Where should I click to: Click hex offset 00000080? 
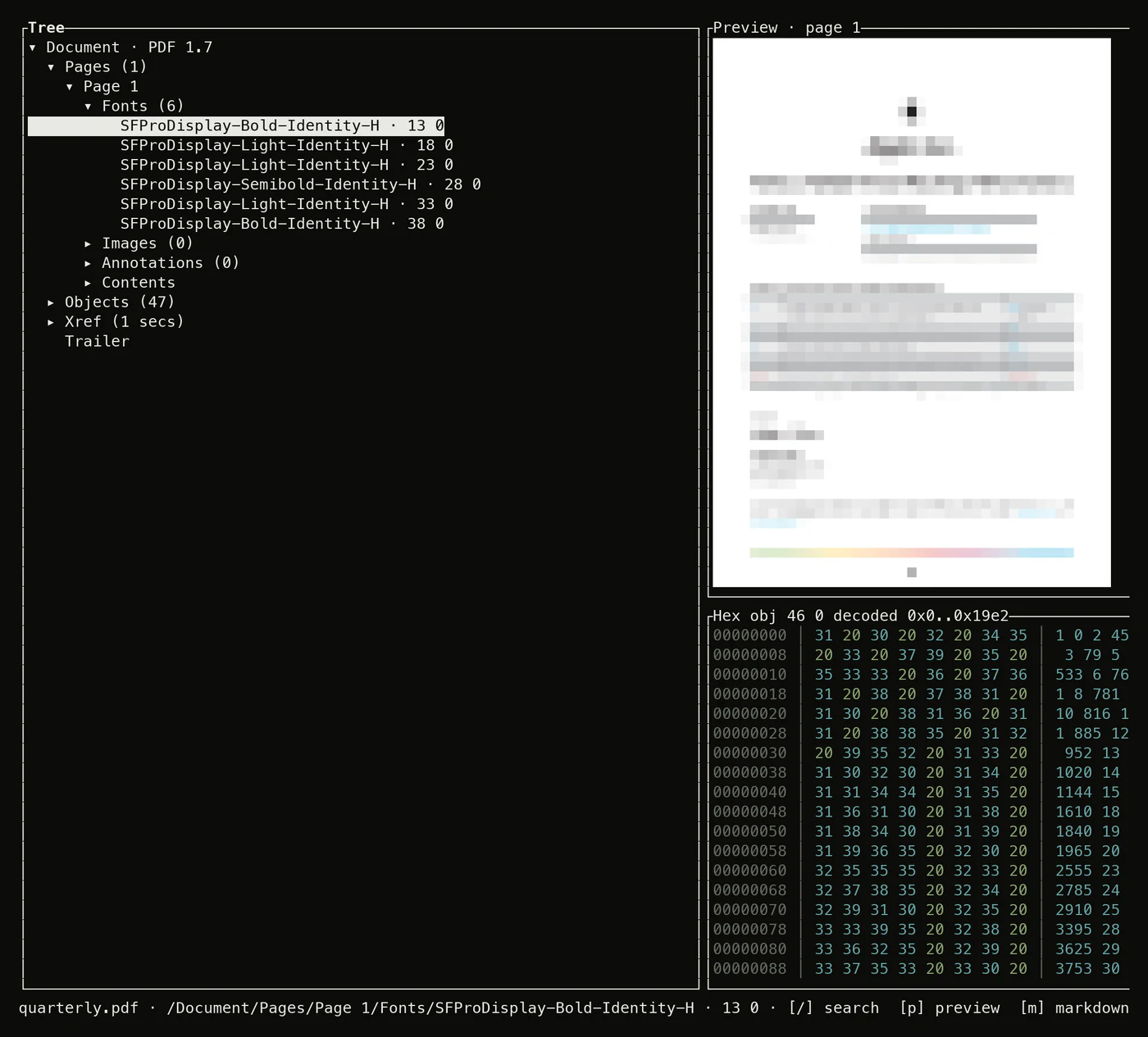(749, 950)
